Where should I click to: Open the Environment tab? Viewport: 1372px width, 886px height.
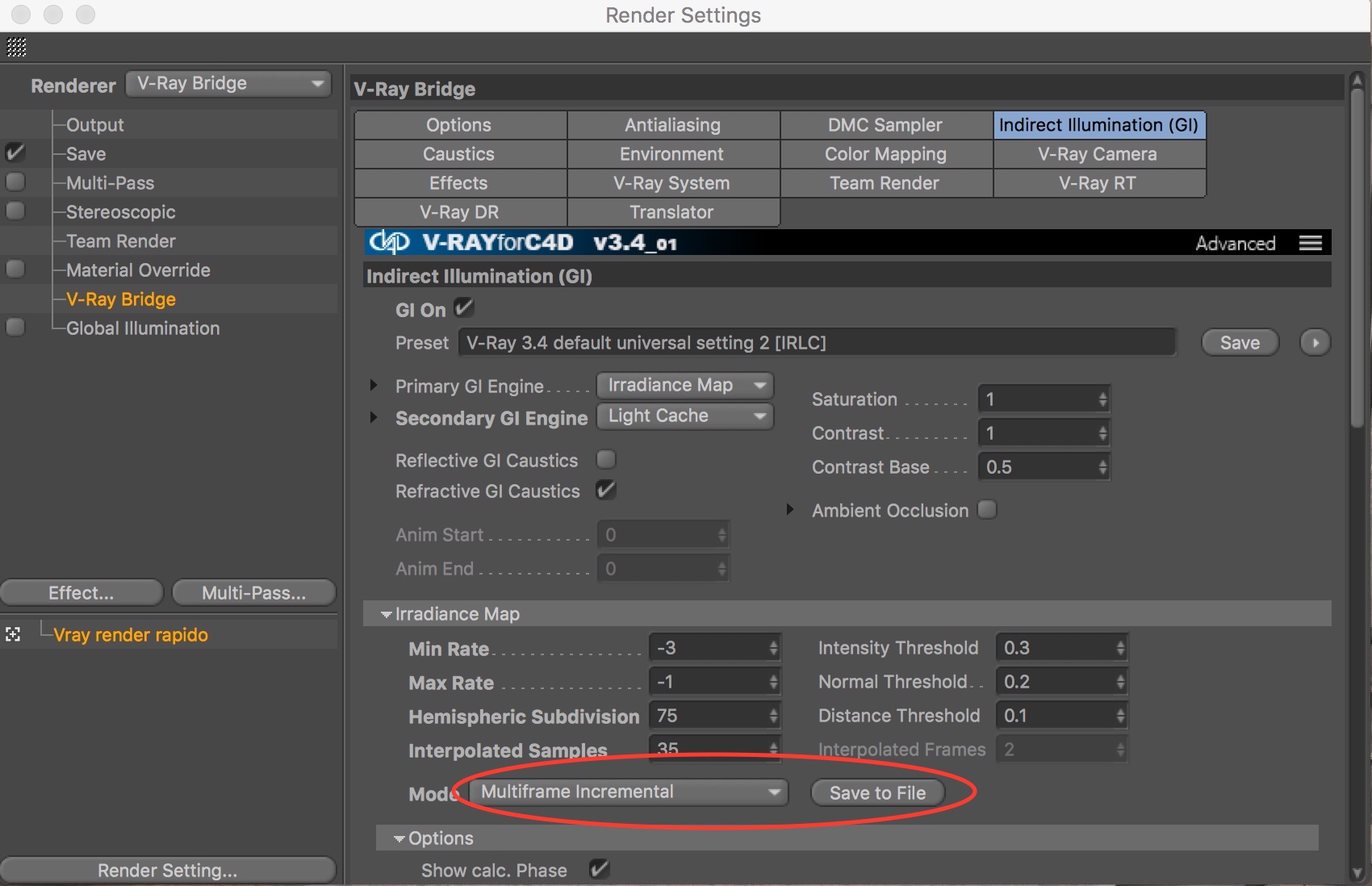(673, 154)
